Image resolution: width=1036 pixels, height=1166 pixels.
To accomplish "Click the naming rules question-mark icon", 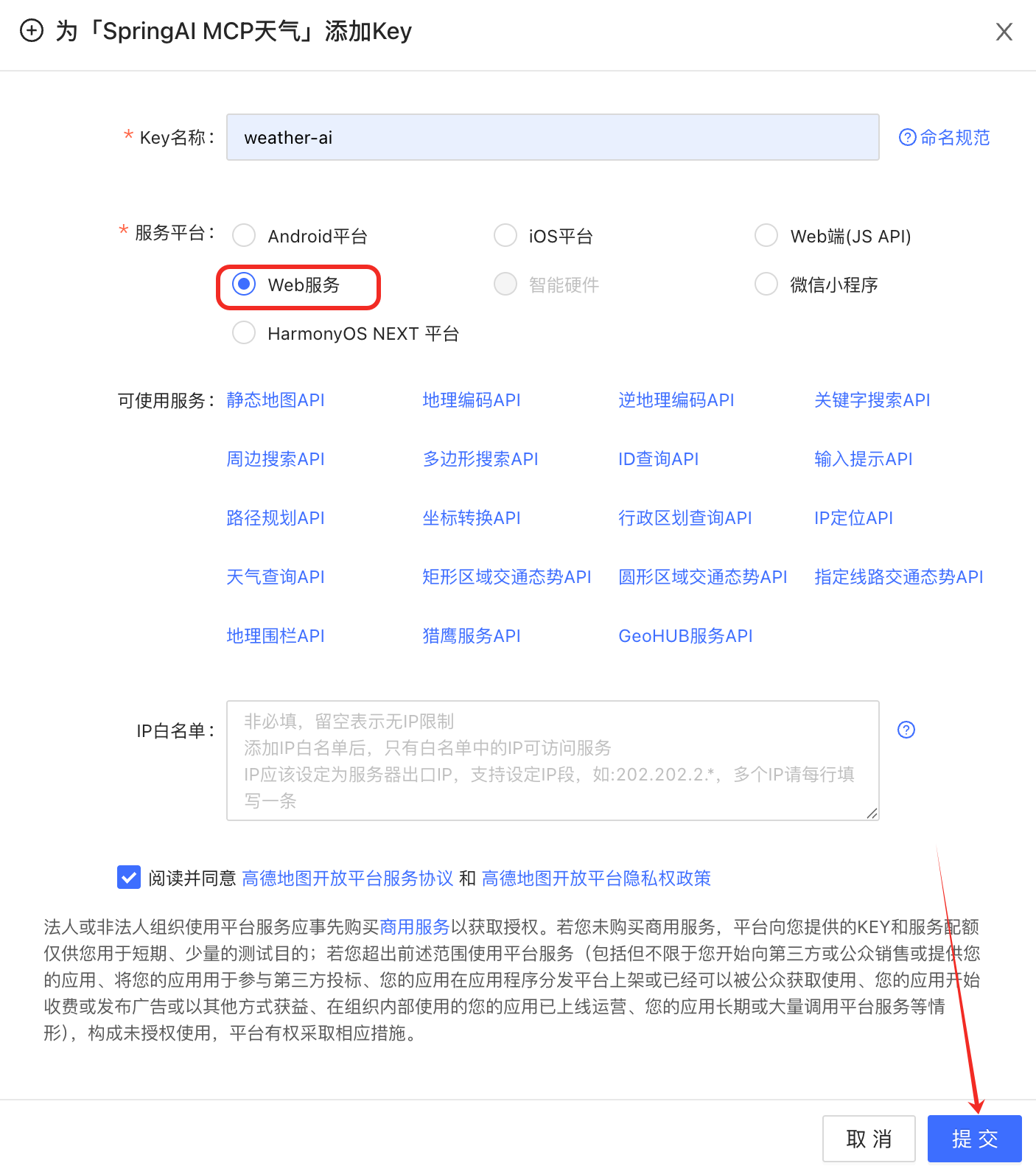I will 908,137.
